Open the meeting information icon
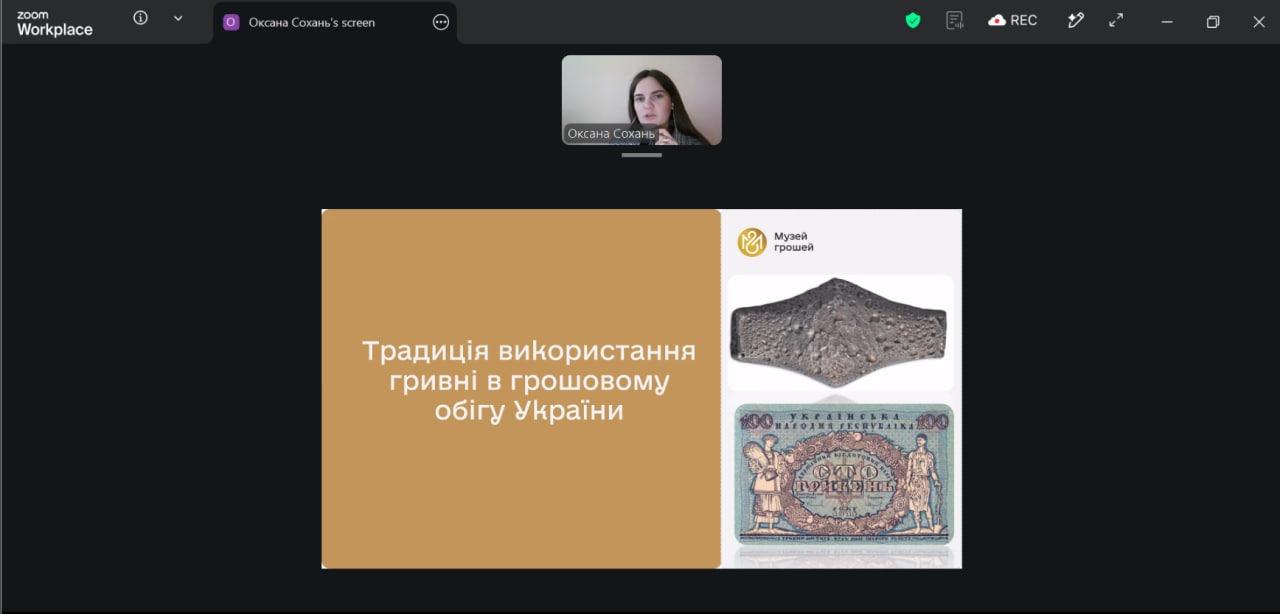This screenshot has height=614, width=1280. pos(140,18)
